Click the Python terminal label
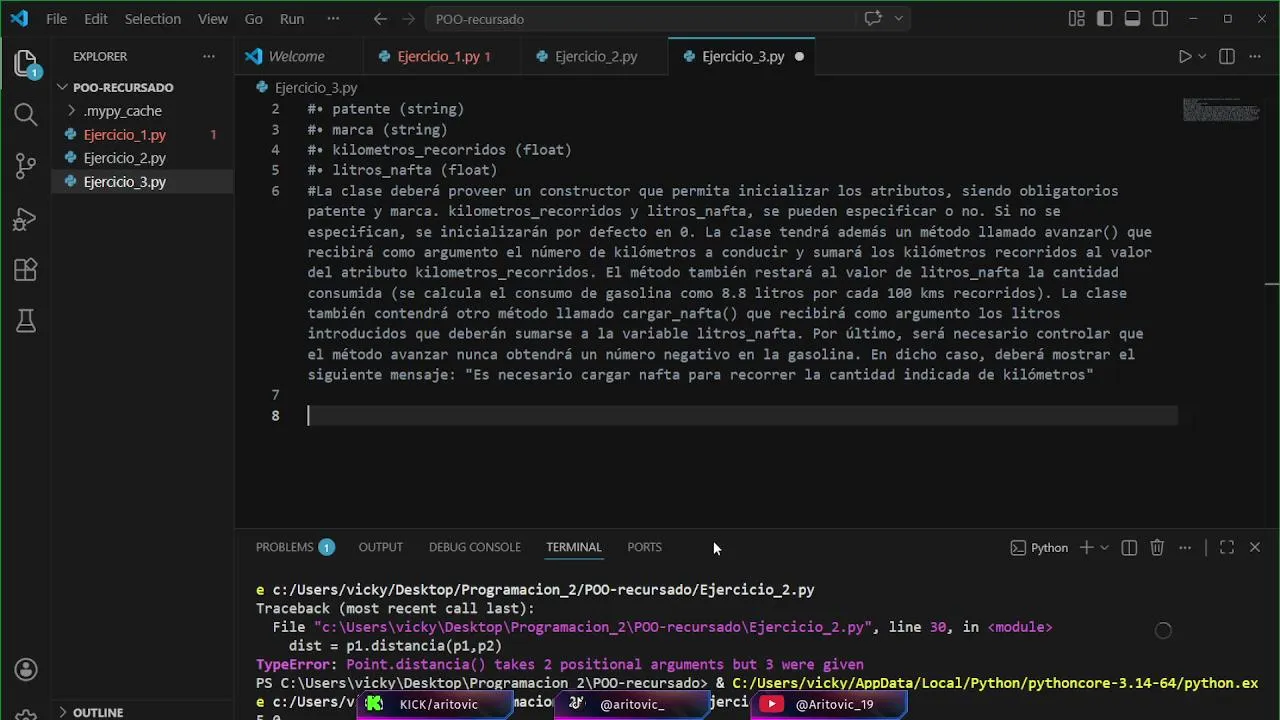1280x720 pixels. (1039, 548)
